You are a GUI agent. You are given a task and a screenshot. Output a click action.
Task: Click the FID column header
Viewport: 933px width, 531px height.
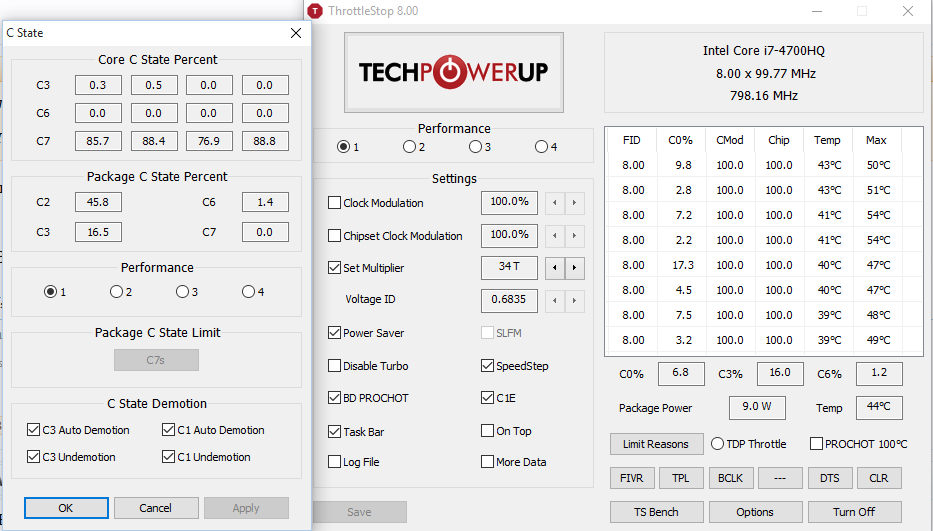click(632, 140)
